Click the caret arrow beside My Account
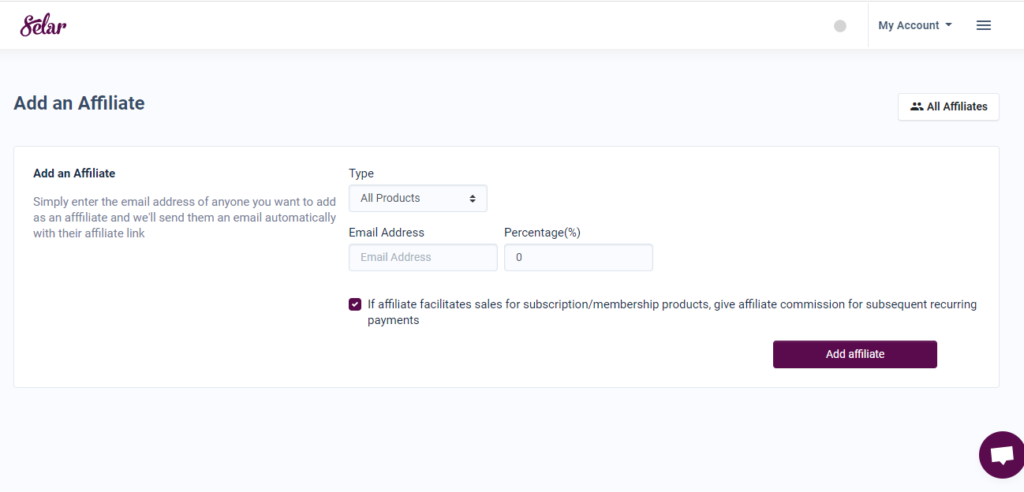 click(949, 25)
